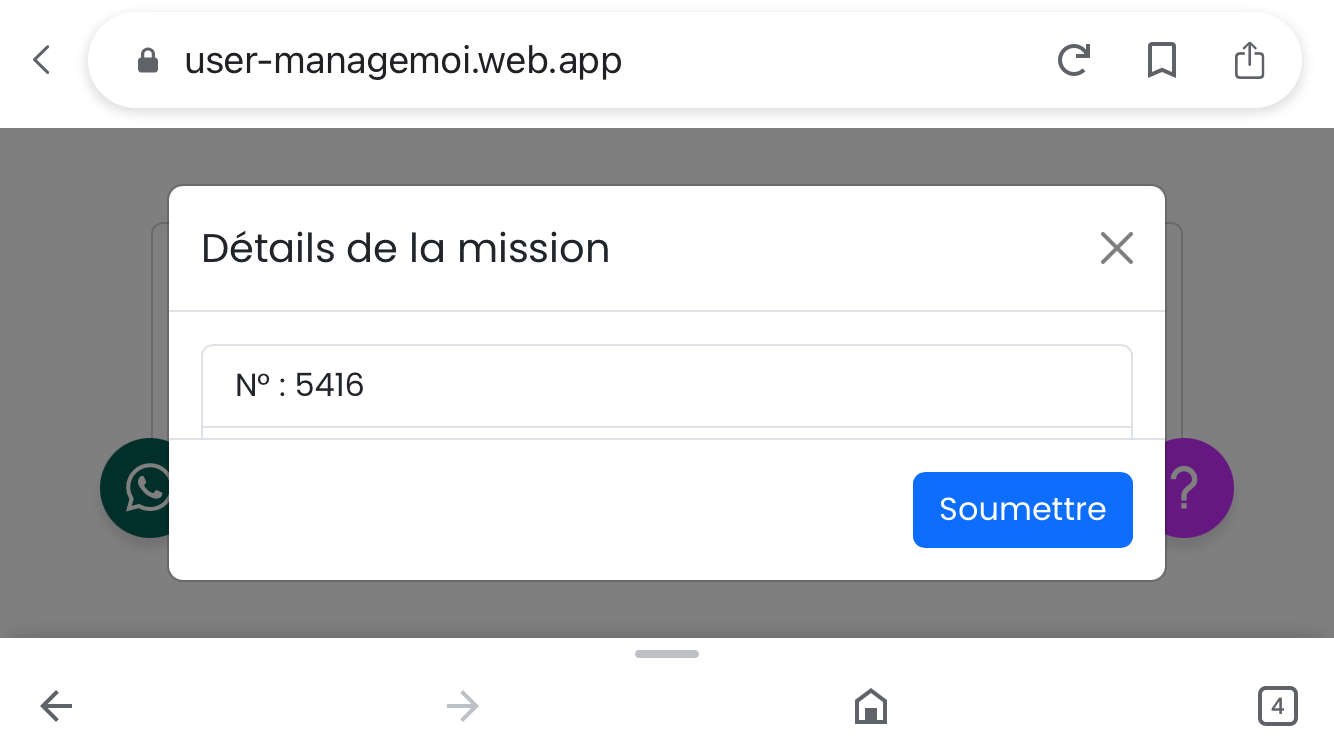This screenshot has width=1334, height=750.
Task: Click the Détails de la mission heading
Action: (x=405, y=248)
